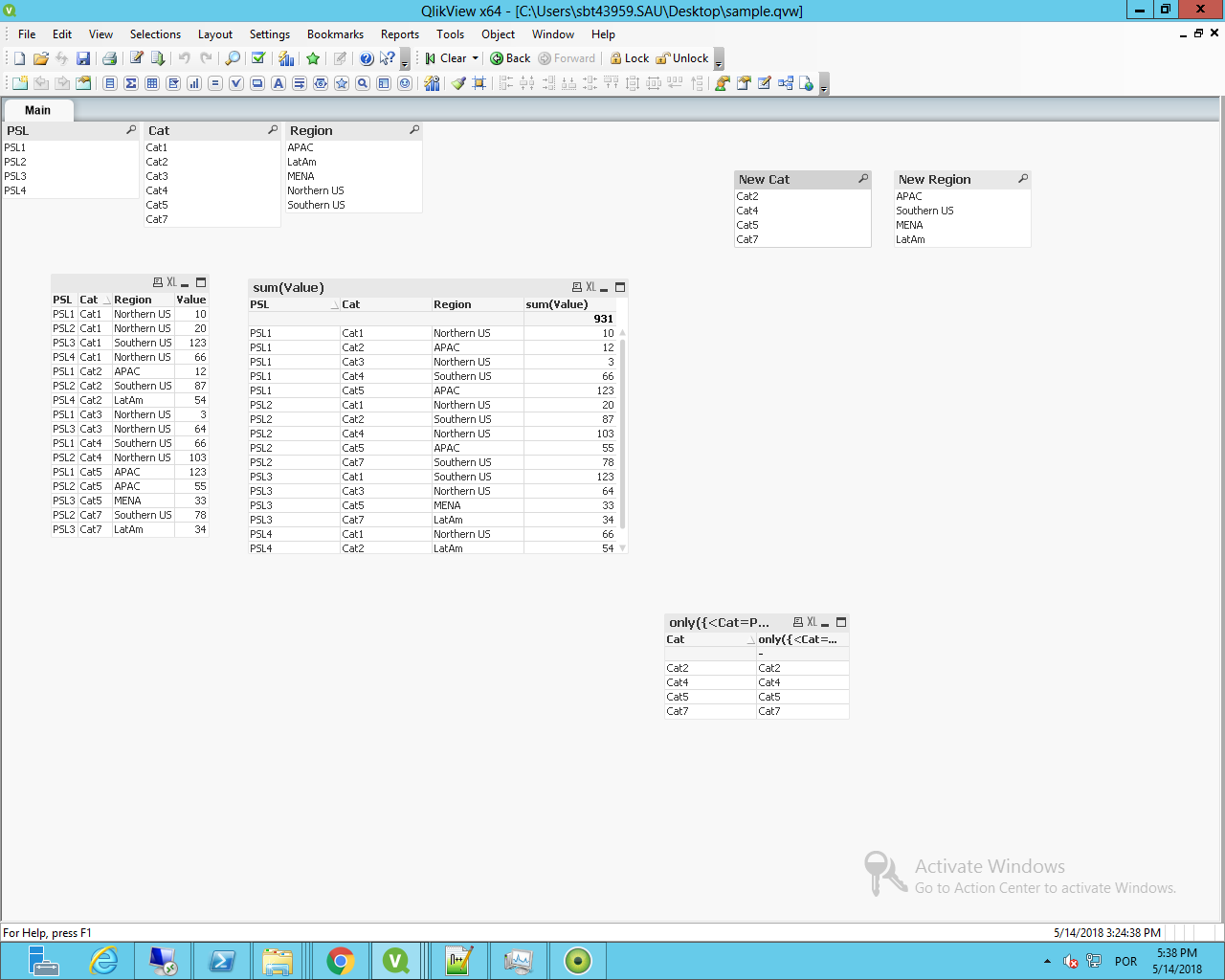Screen dimensions: 1225x980
Task: Open standard toolbar overflow options arrow
Action: click(405, 60)
